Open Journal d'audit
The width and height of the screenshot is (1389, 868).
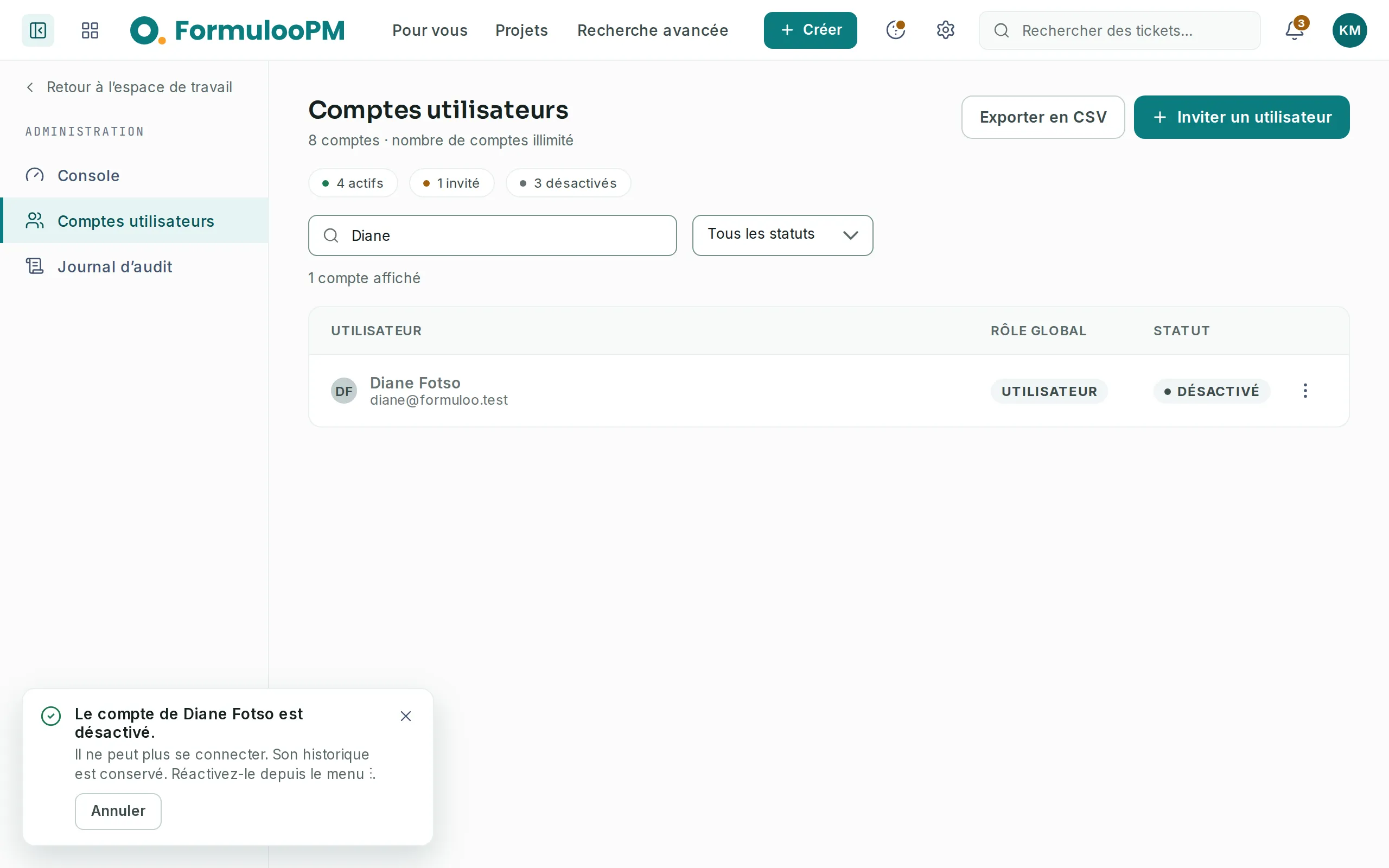point(135,266)
